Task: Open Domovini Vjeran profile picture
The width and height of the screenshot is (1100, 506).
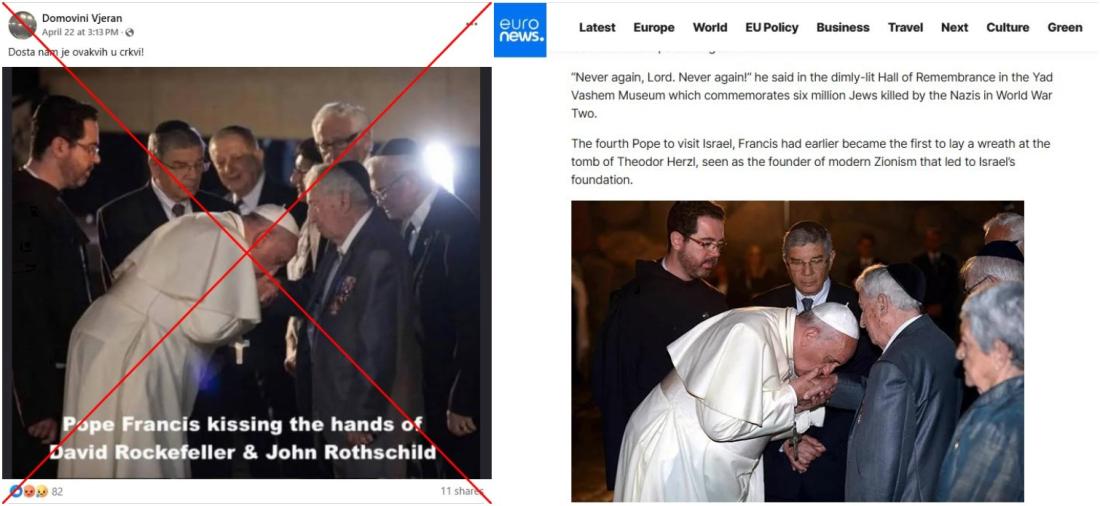Action: 22,25
